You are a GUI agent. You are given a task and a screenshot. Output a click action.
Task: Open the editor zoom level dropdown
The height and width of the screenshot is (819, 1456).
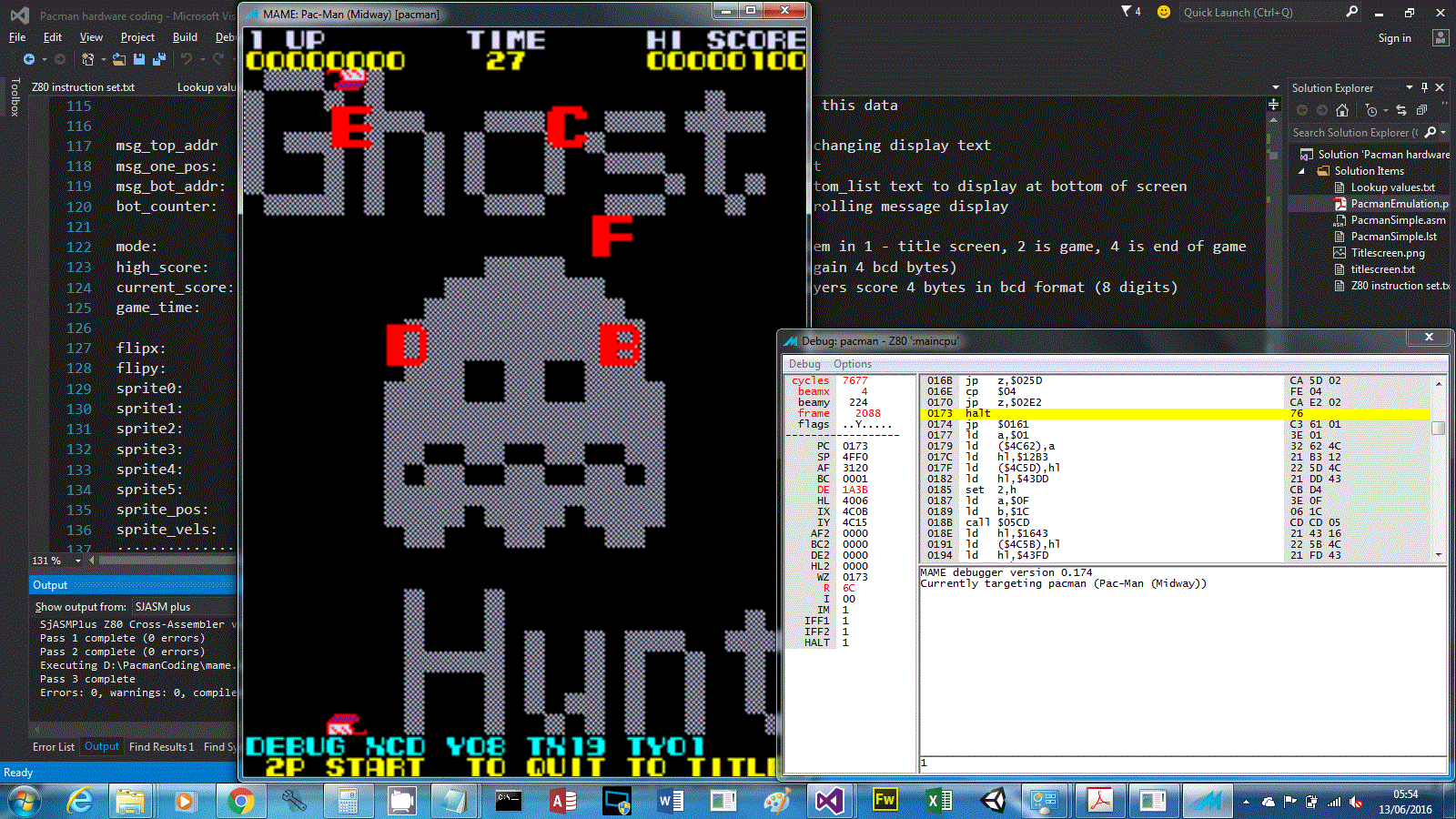pyautogui.click(x=78, y=561)
